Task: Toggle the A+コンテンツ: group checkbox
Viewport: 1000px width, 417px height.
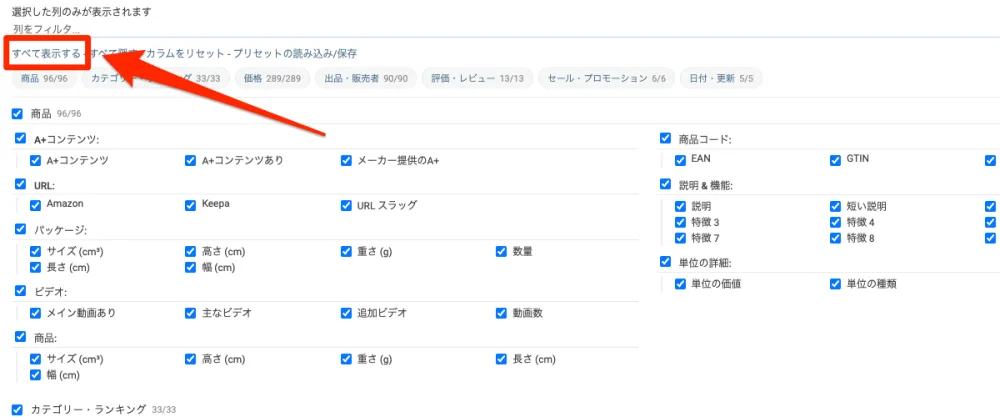Action: pyautogui.click(x=20, y=138)
